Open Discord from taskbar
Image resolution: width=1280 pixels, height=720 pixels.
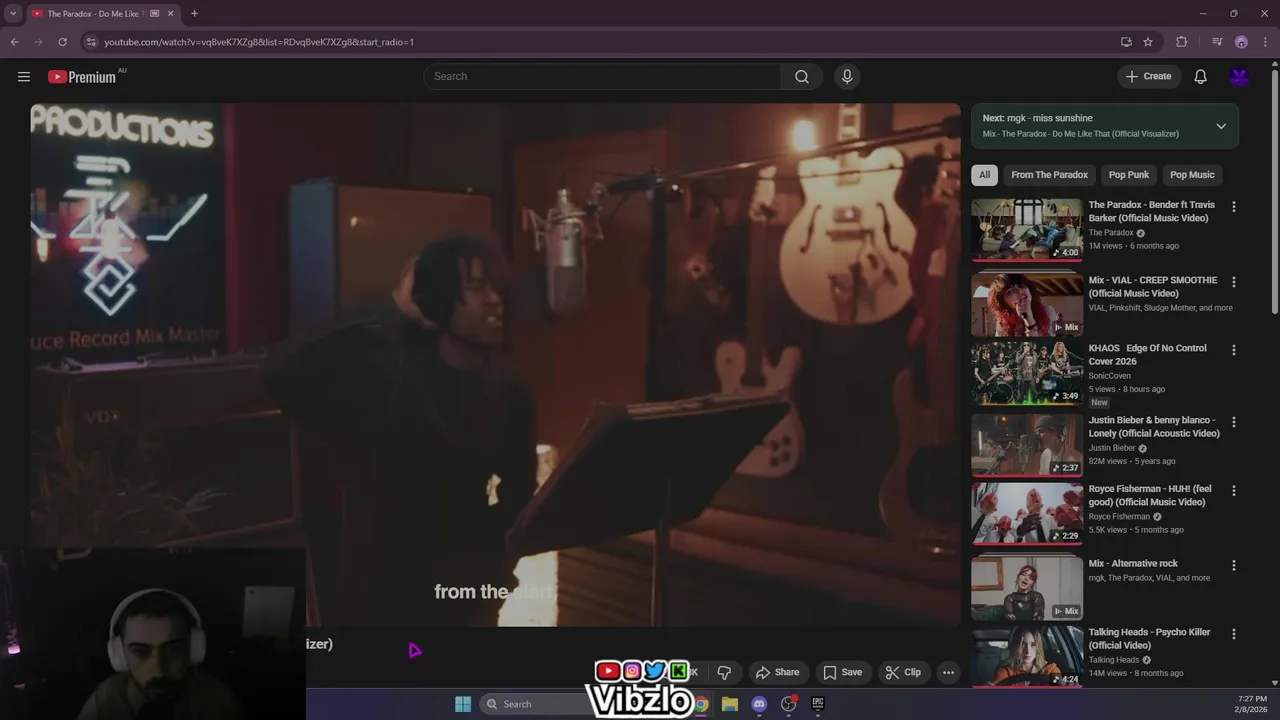(x=759, y=704)
